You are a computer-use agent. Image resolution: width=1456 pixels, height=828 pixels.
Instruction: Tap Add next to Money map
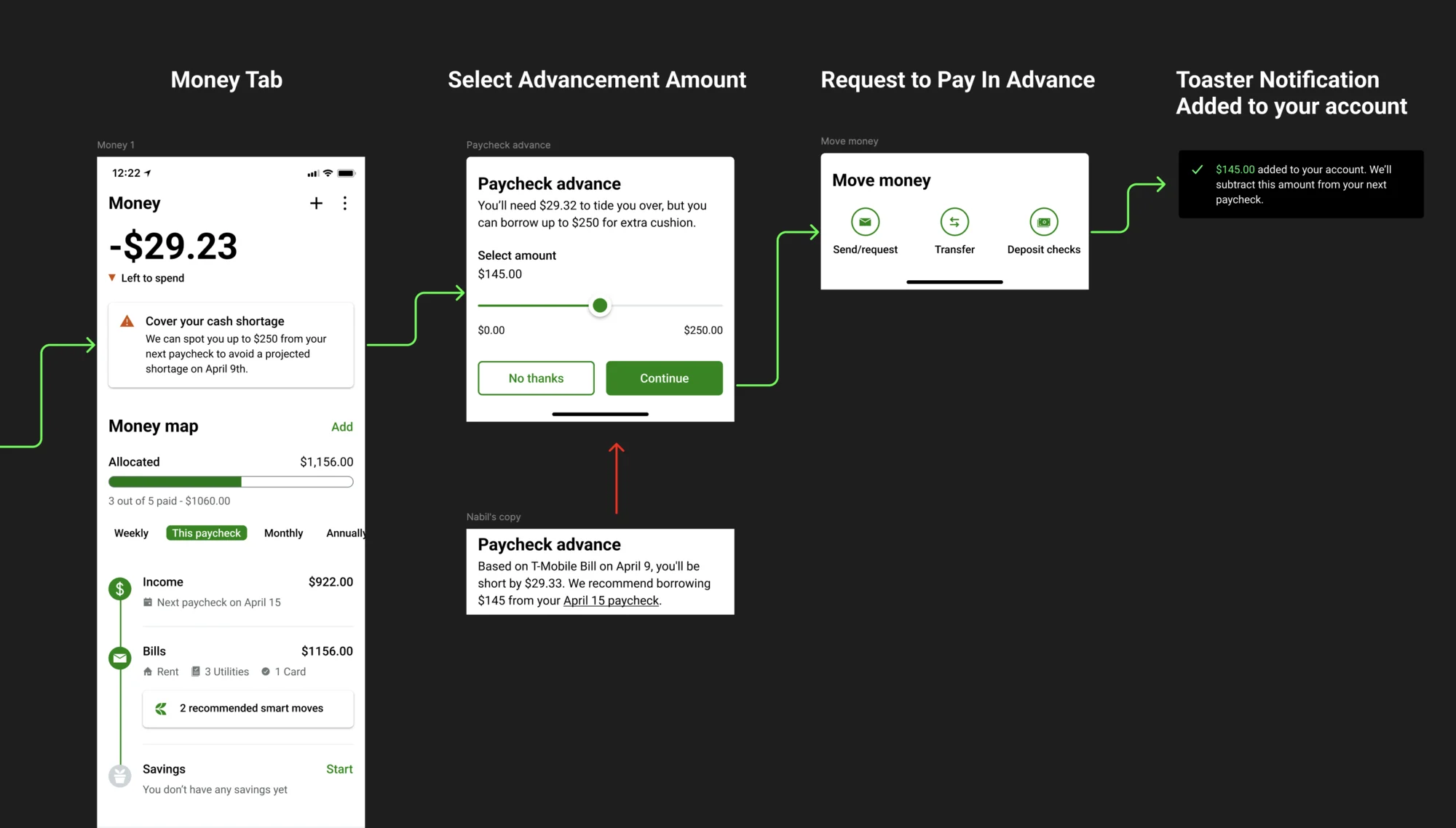[342, 427]
